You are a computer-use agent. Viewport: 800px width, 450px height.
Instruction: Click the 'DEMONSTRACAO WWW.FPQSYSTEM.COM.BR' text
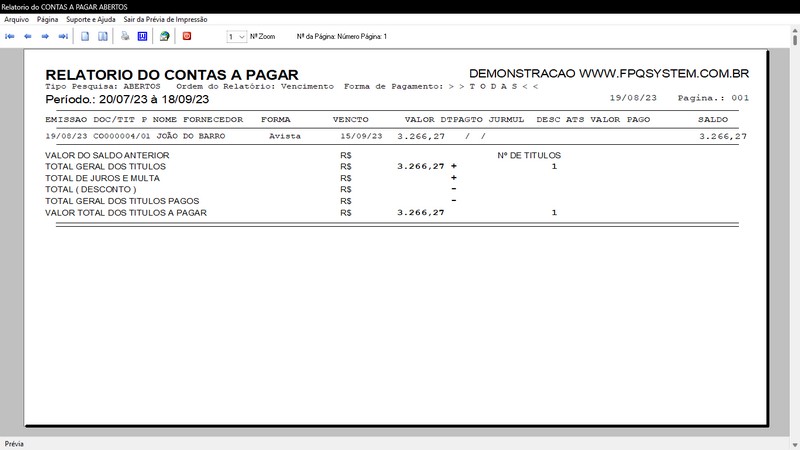tap(609, 73)
